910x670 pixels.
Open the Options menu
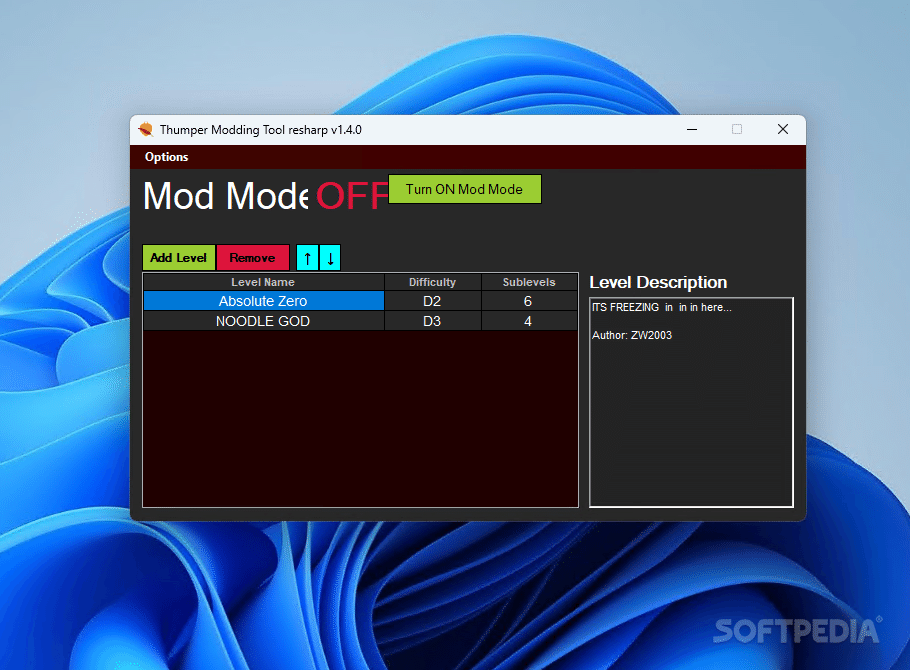(x=167, y=157)
